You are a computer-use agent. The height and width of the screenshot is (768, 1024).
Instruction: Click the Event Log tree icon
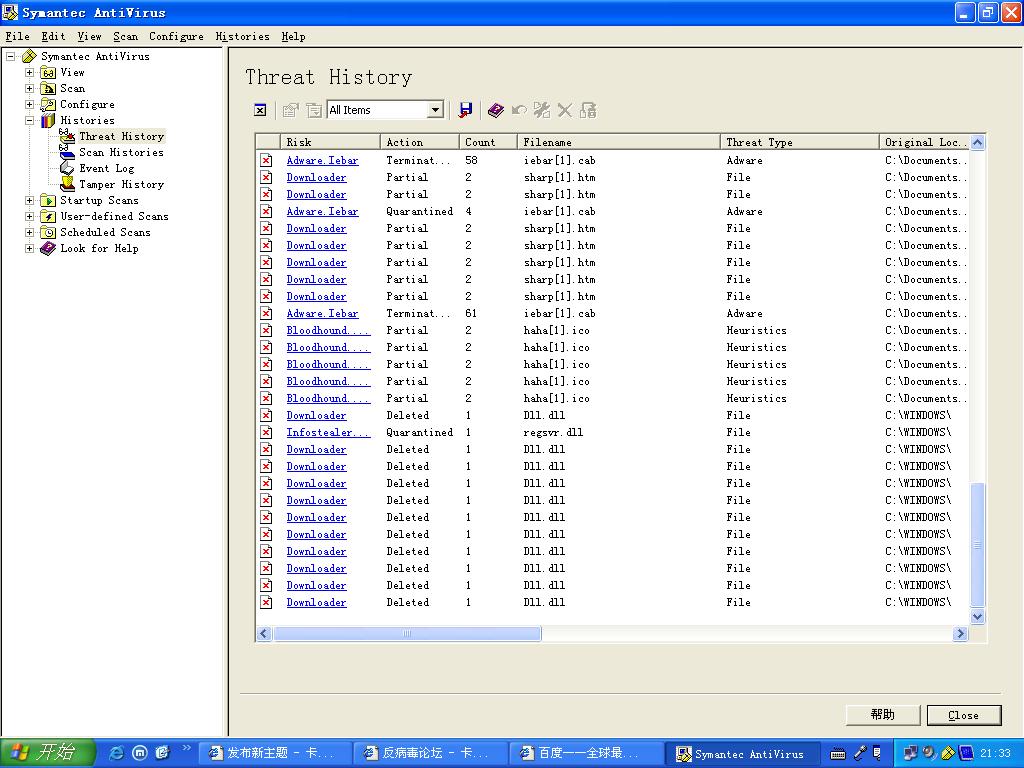67,168
